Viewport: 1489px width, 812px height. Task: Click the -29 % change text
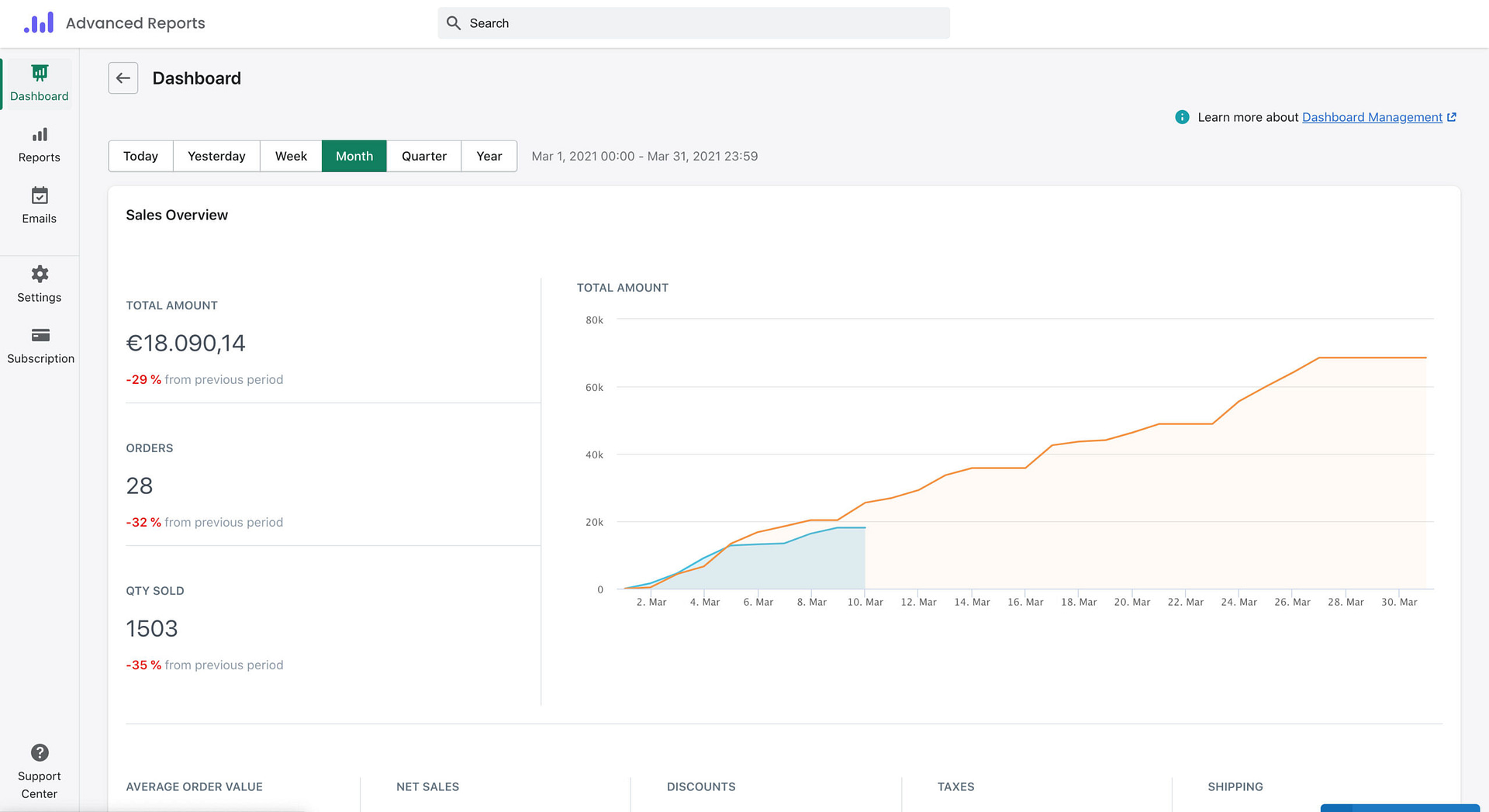click(143, 379)
